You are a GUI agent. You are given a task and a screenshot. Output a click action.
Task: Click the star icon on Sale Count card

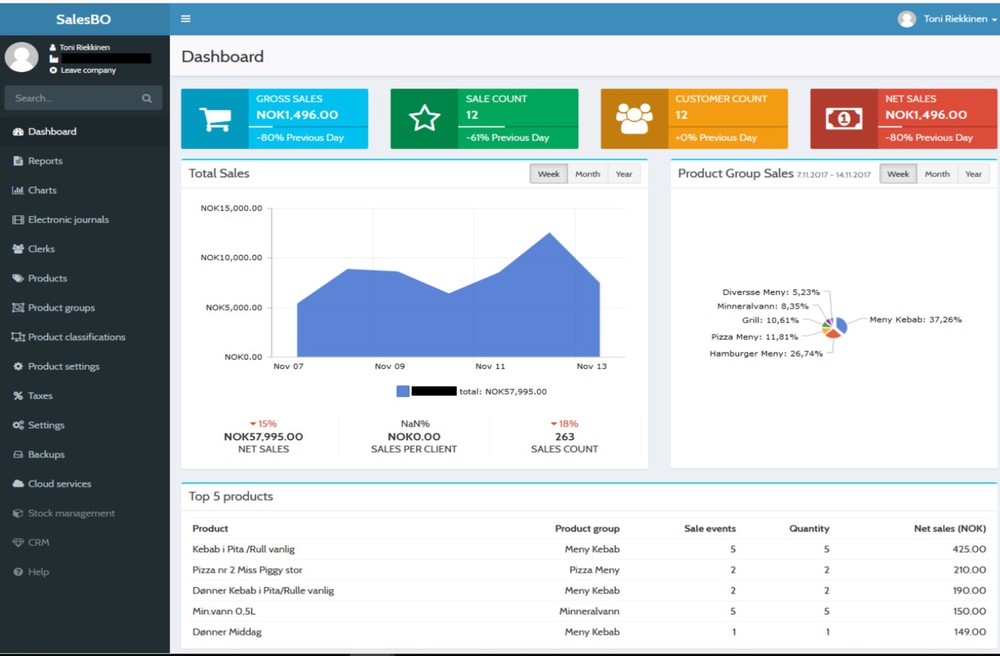pyautogui.click(x=424, y=119)
